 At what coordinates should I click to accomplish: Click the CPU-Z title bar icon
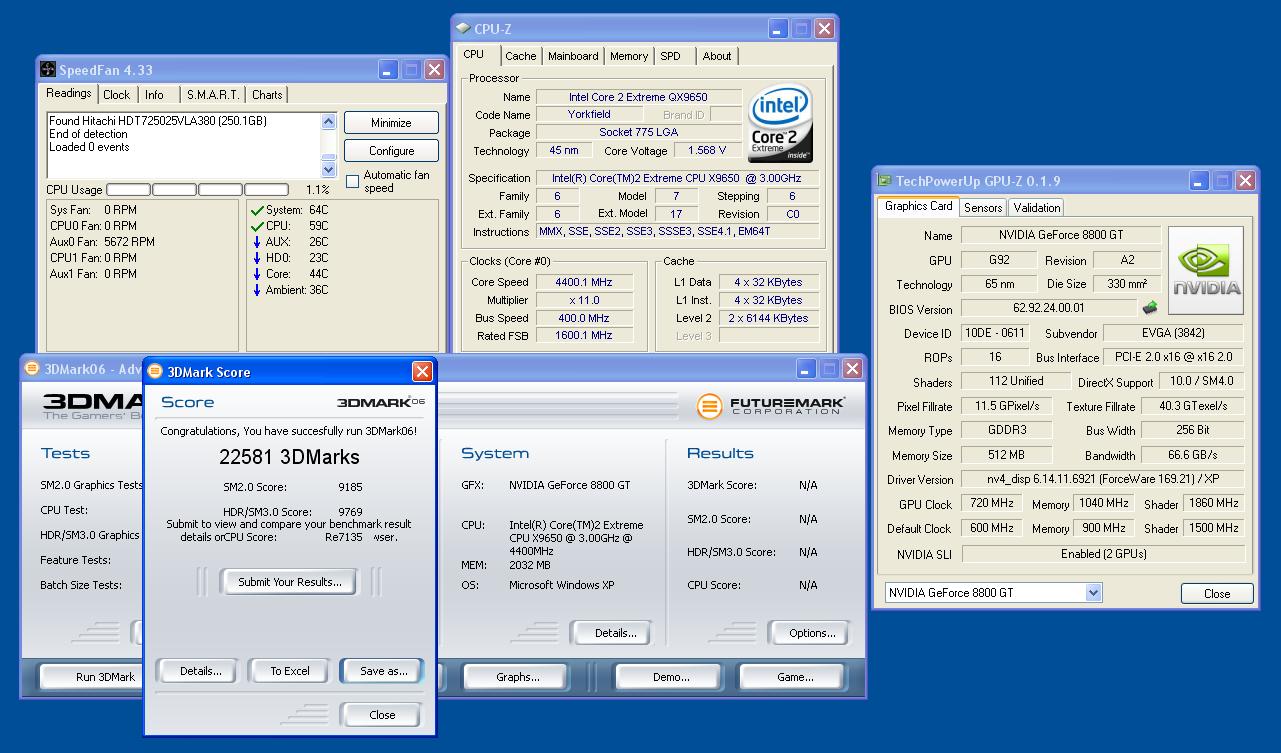click(x=463, y=28)
